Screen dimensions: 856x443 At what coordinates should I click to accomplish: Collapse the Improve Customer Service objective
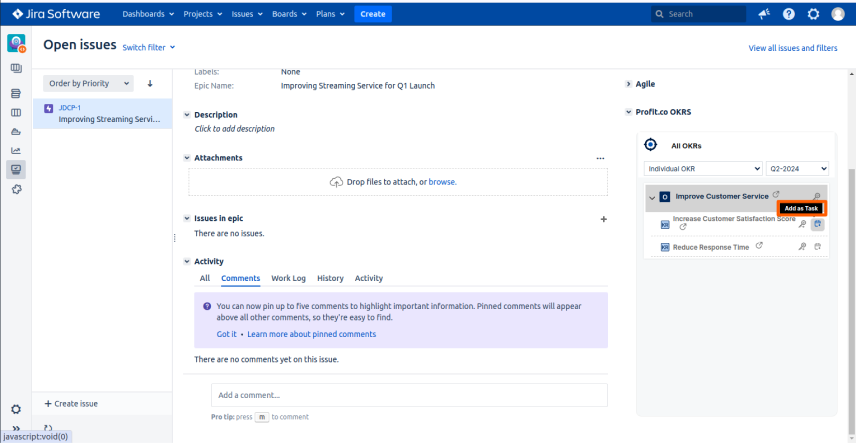(x=652, y=197)
